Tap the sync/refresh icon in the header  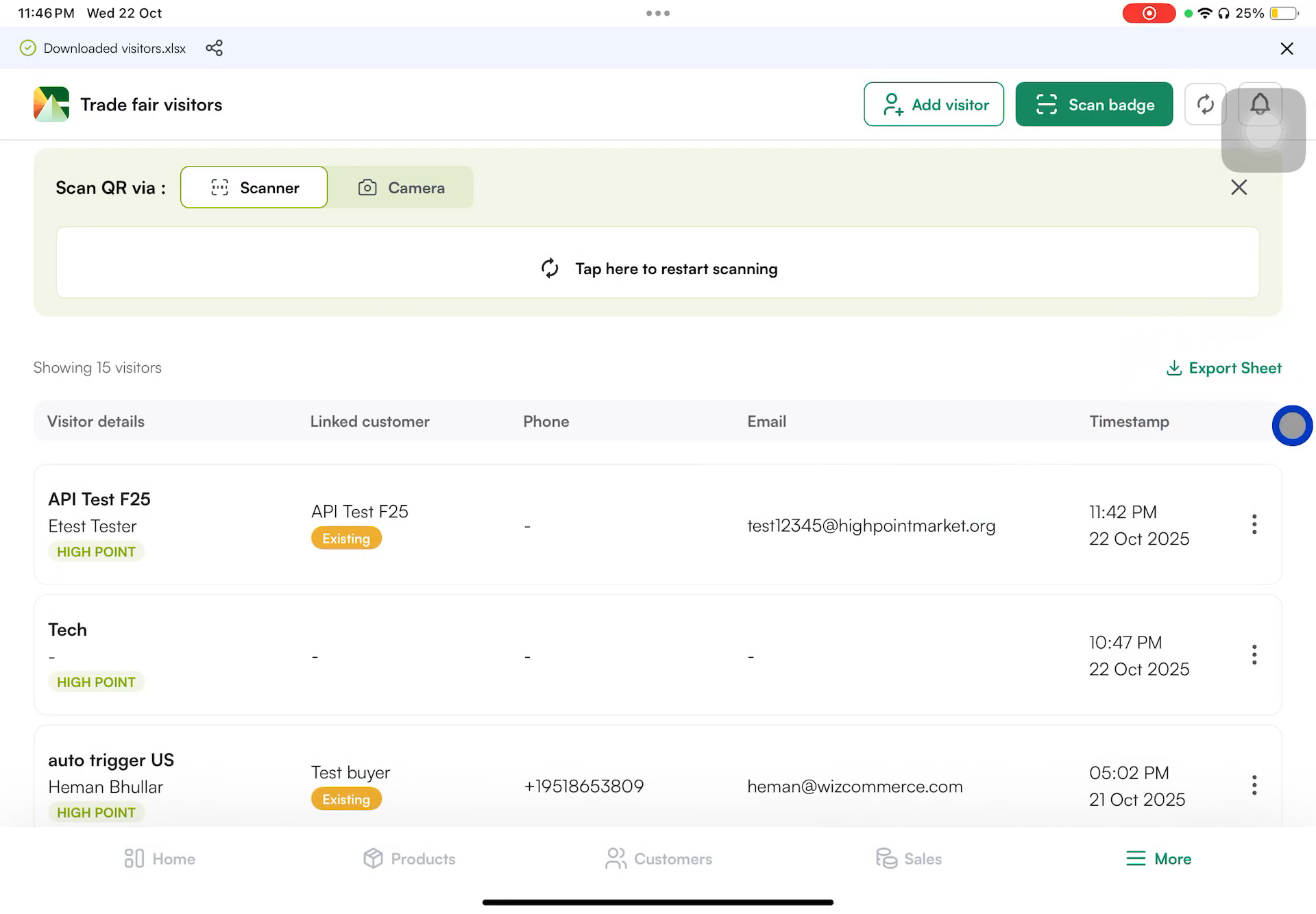point(1205,104)
